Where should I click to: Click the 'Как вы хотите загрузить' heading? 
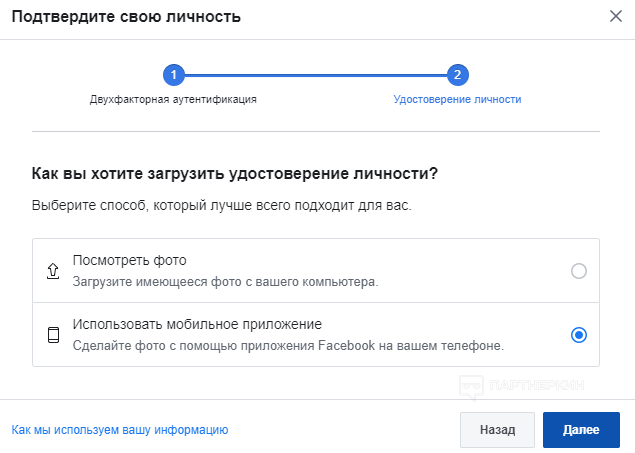coord(235,173)
